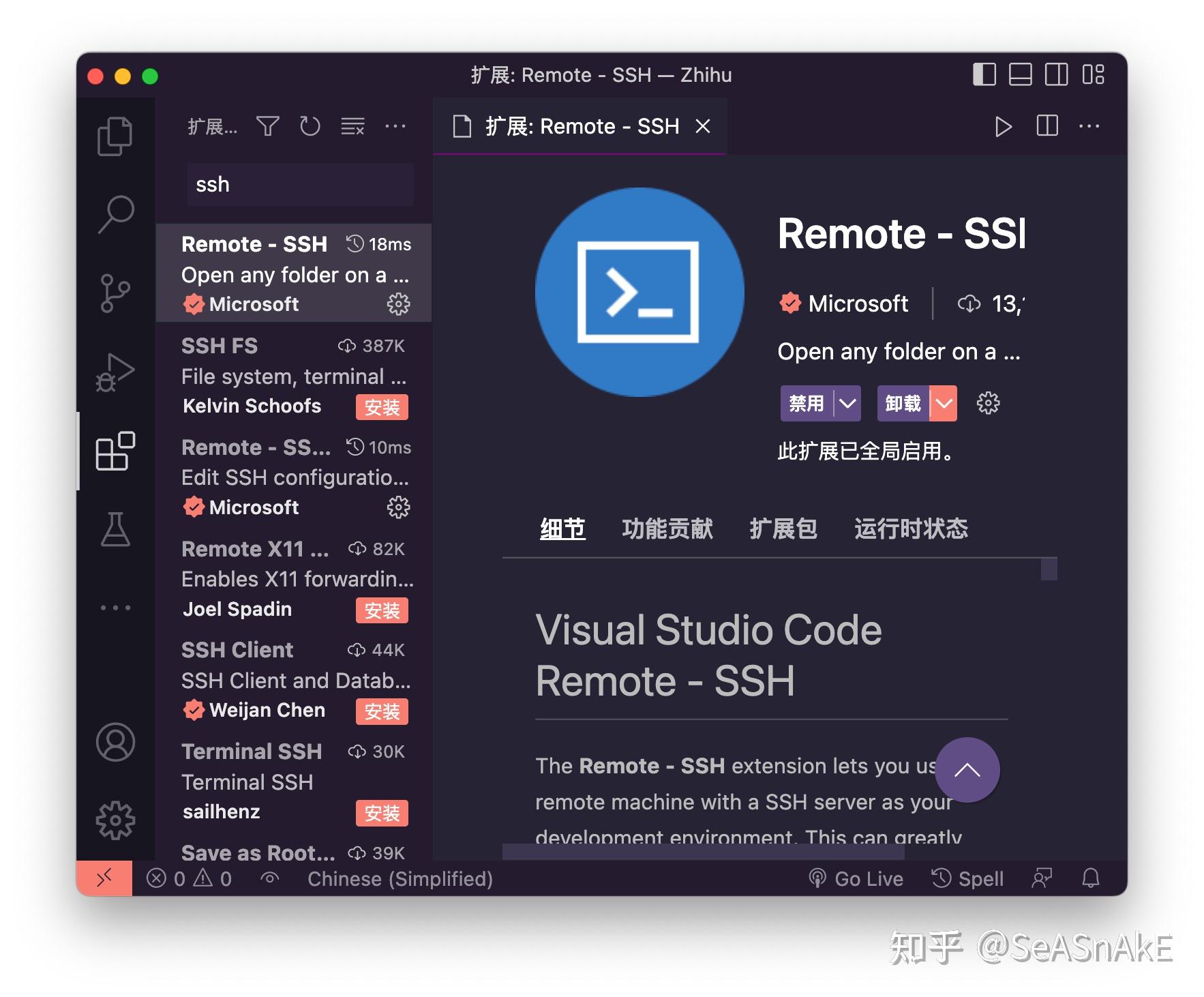Open notifications bell in status bar
Image resolution: width=1204 pixels, height=997 pixels.
click(1092, 878)
